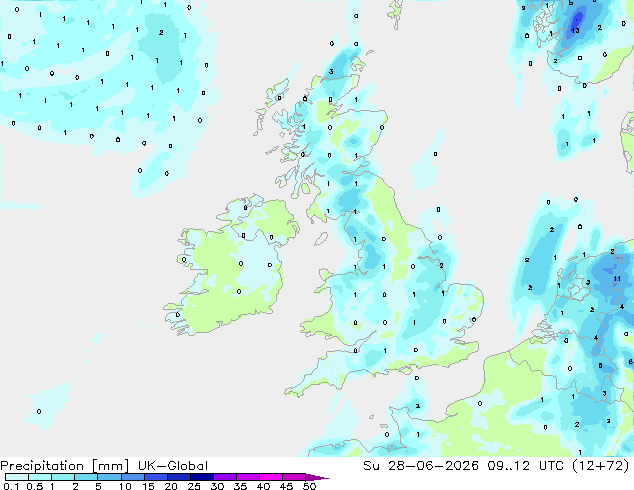This screenshot has width=634, height=490.
Task: Click legend label '20'
Action: (x=171, y=486)
